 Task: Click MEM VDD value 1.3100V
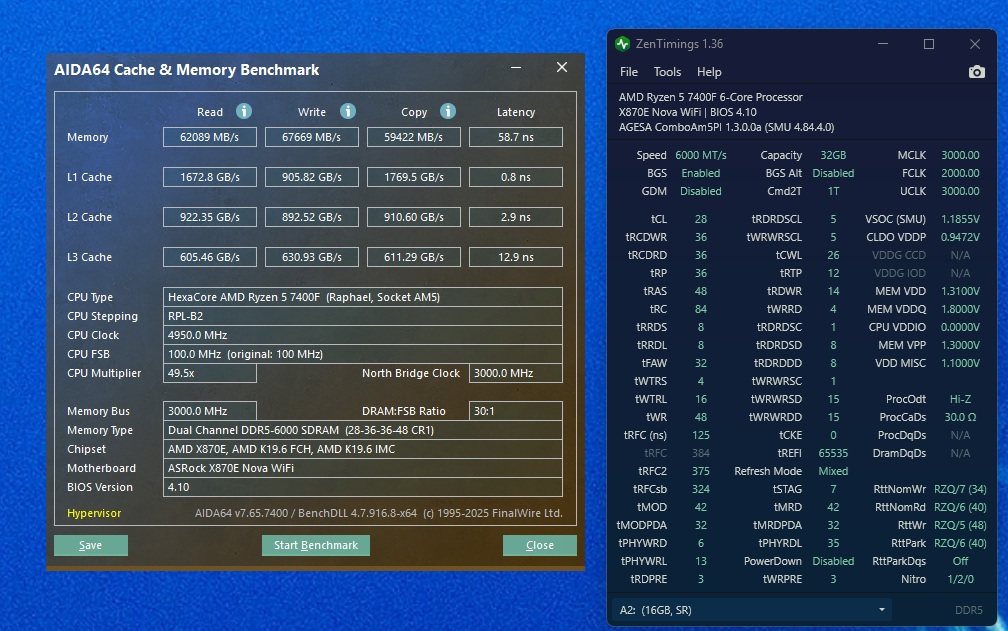[x=960, y=291]
